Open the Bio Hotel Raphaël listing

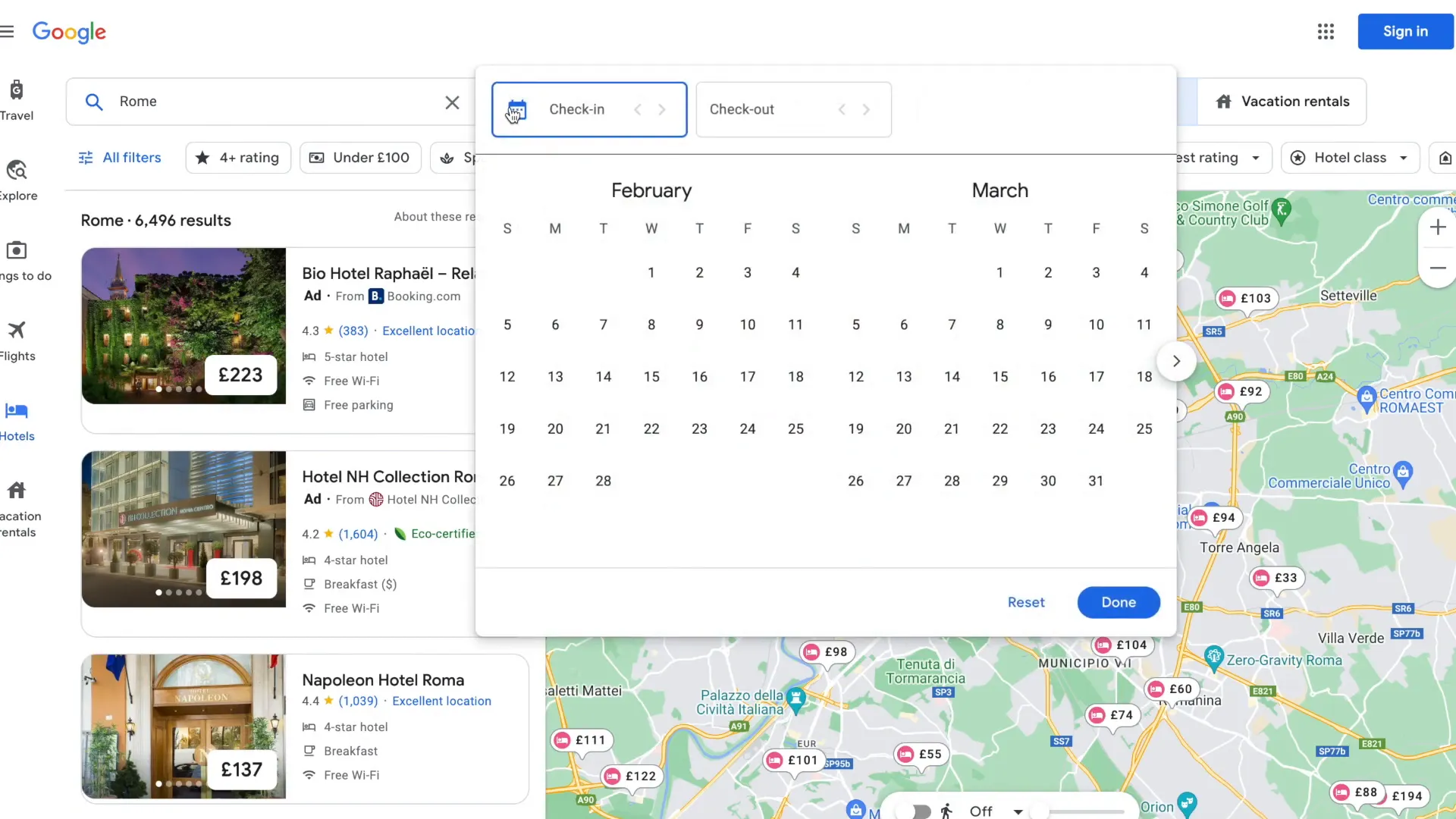click(388, 274)
